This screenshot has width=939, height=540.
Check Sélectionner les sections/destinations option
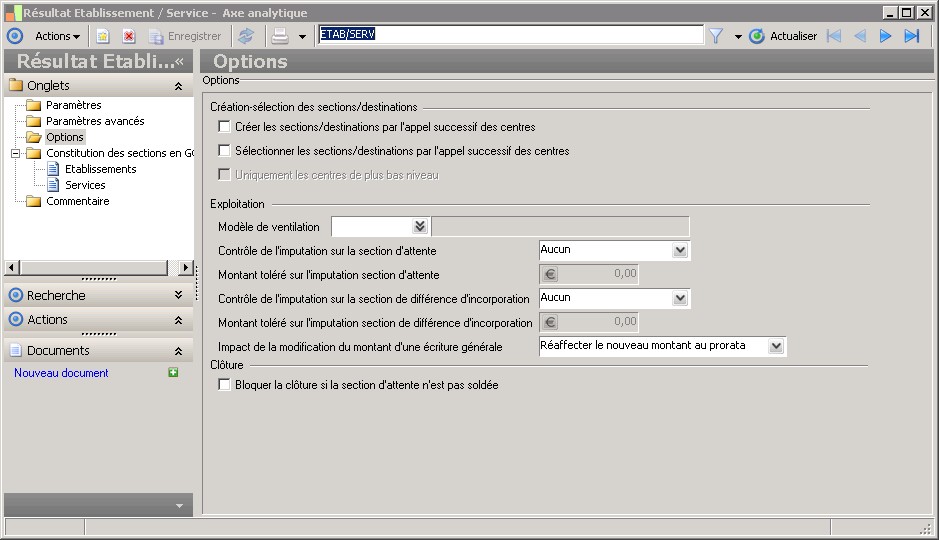click(224, 150)
